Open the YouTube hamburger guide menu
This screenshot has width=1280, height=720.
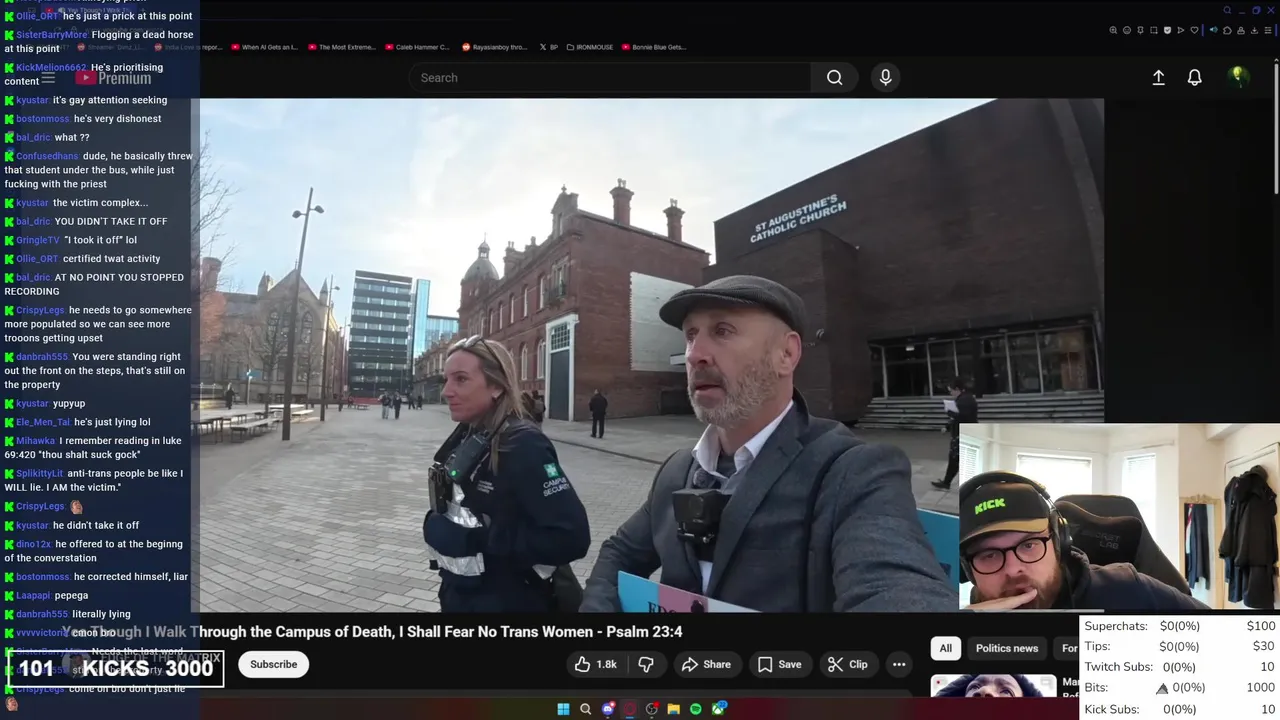(x=48, y=78)
